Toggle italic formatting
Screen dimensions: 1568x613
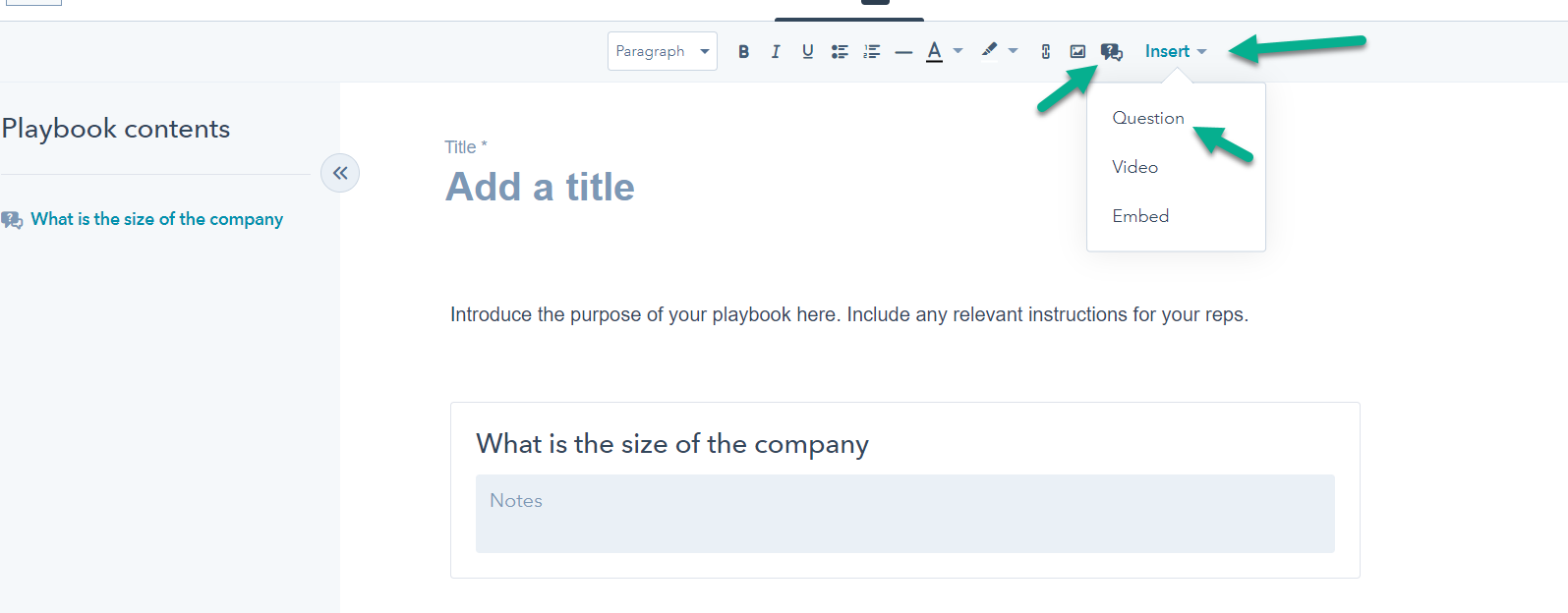[x=776, y=51]
